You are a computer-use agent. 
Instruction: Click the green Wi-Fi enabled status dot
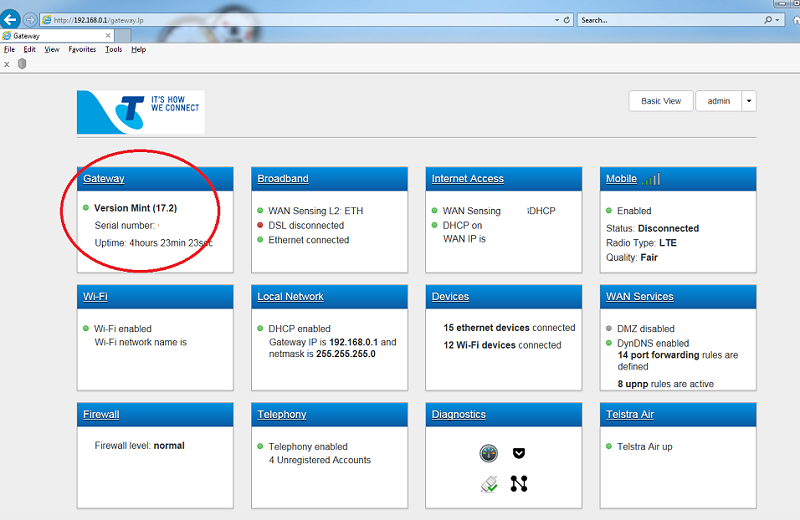(x=86, y=328)
